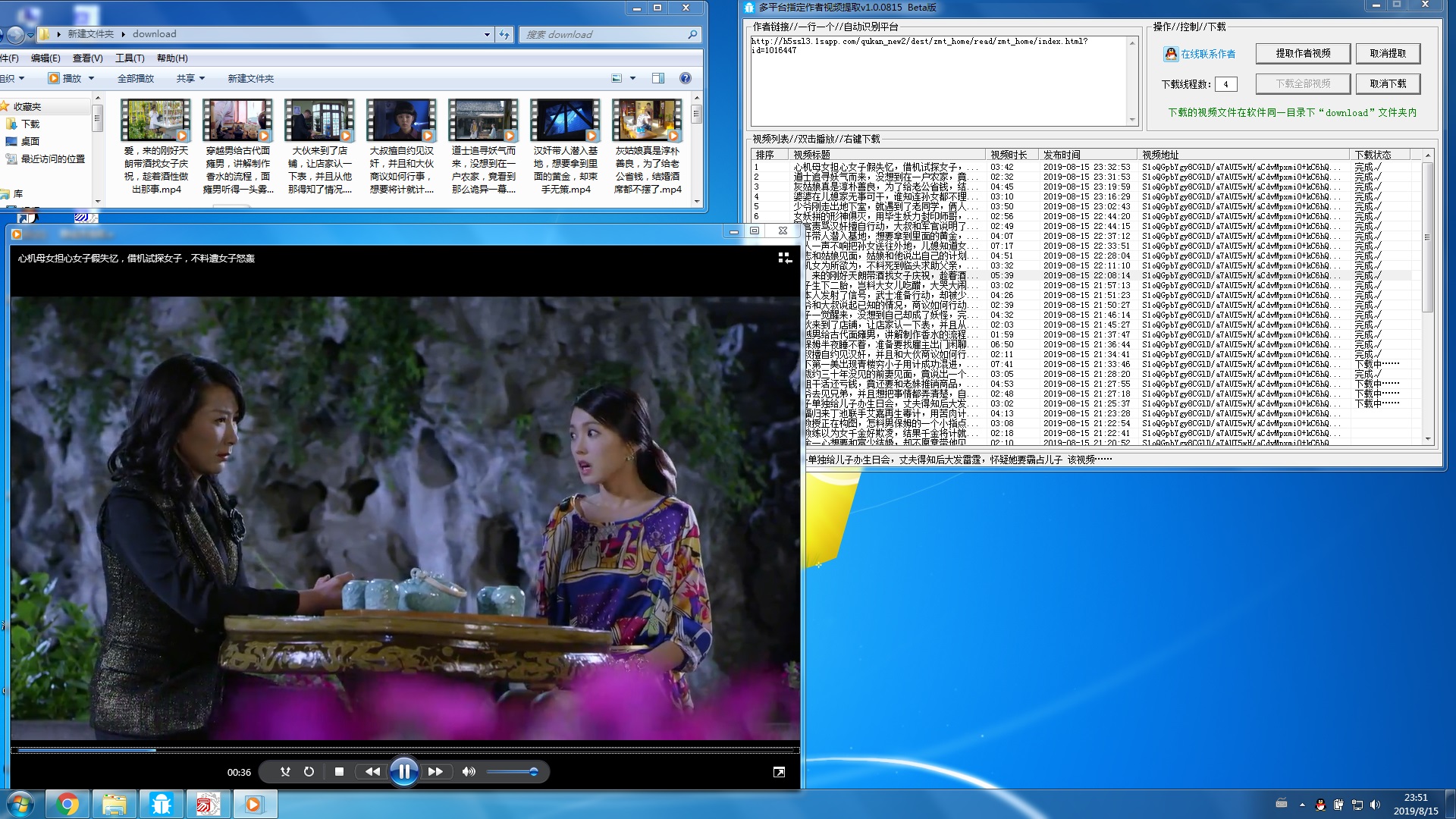The width and height of the screenshot is (1456, 819).
Task: Click the network tray icon
Action: (1357, 805)
